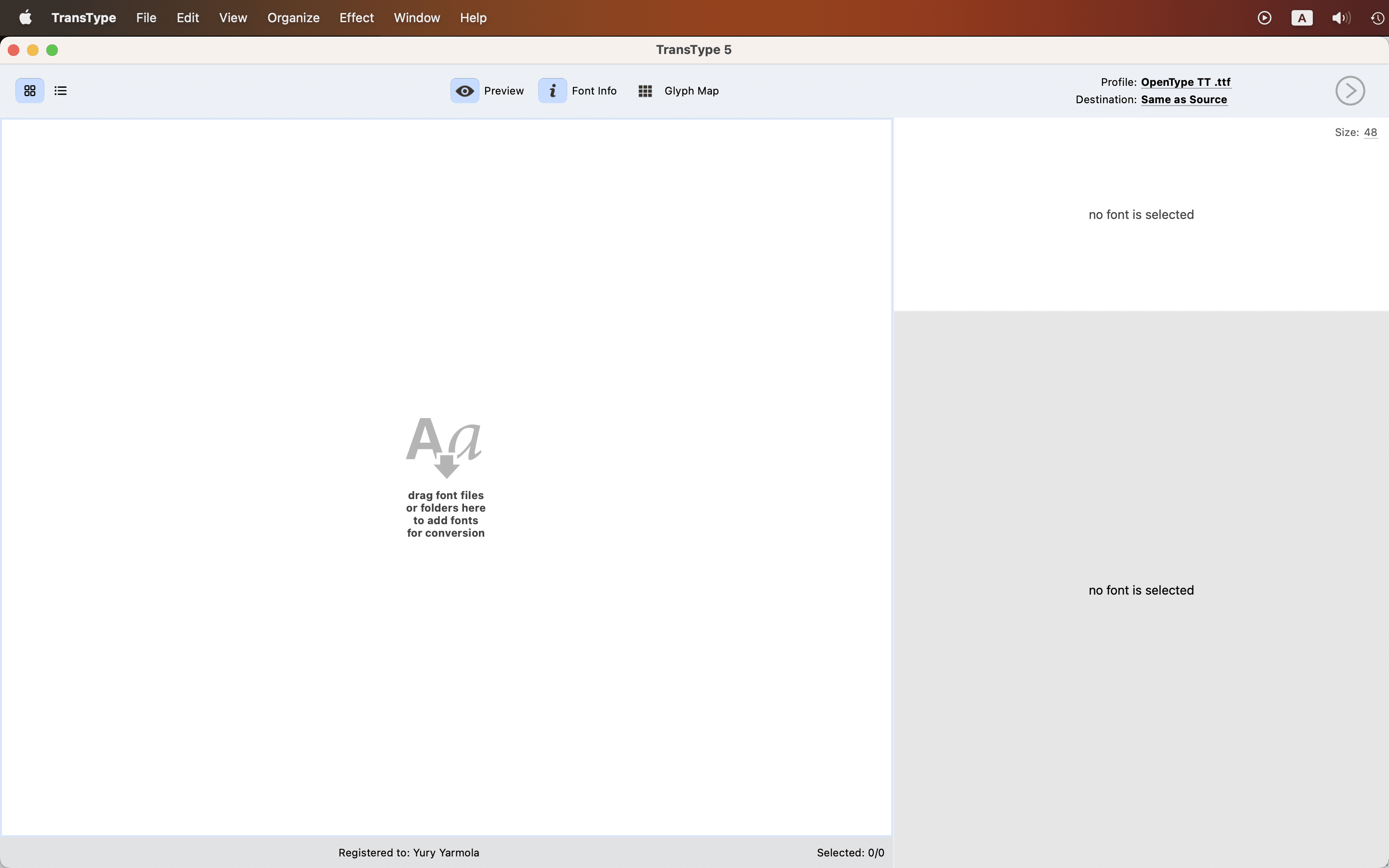This screenshot has width=1389, height=868.
Task: Open the Profile OpenType TT .ttf dropdown
Action: pos(1186,82)
